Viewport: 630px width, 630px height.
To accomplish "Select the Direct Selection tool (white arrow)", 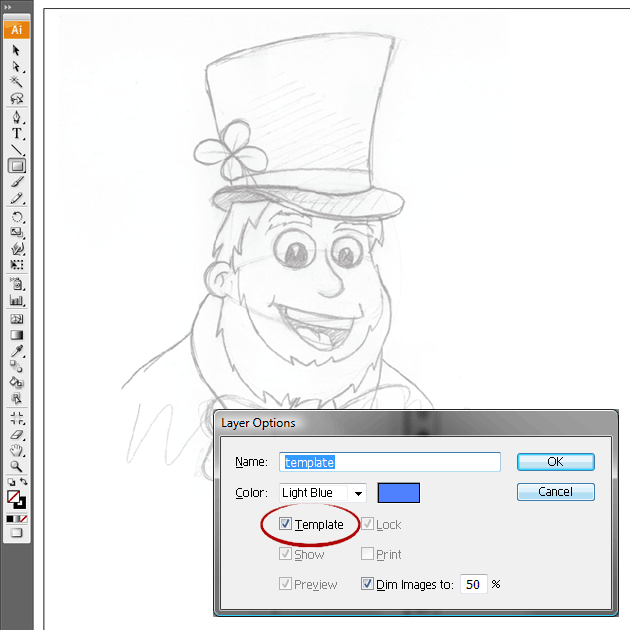I will (x=16, y=66).
